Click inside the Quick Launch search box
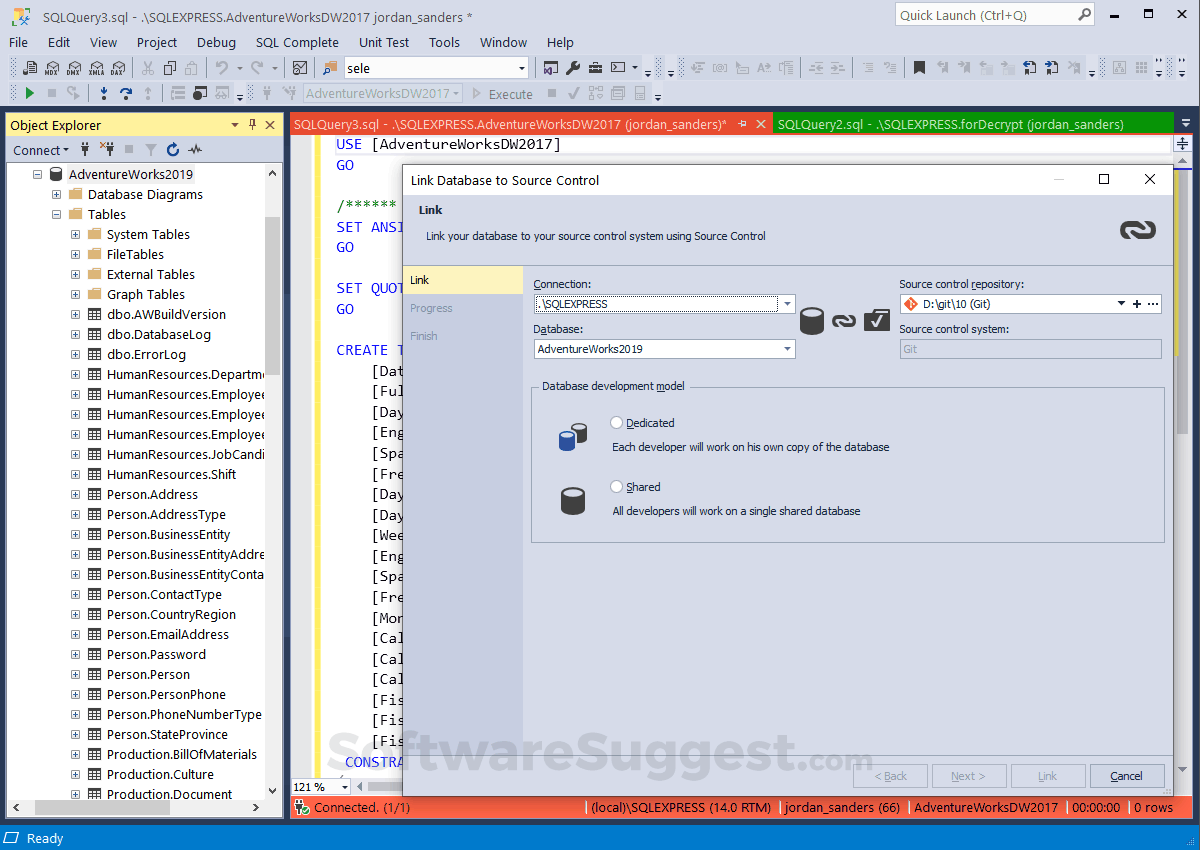 click(985, 15)
